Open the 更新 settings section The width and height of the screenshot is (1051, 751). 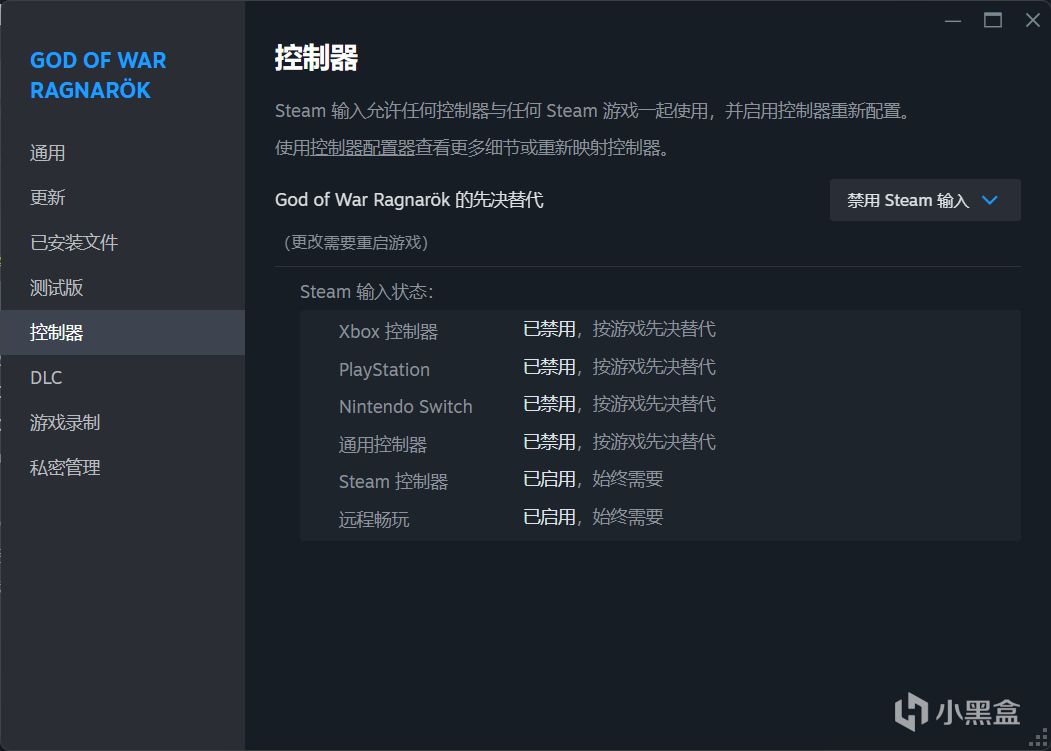pyautogui.click(x=122, y=198)
